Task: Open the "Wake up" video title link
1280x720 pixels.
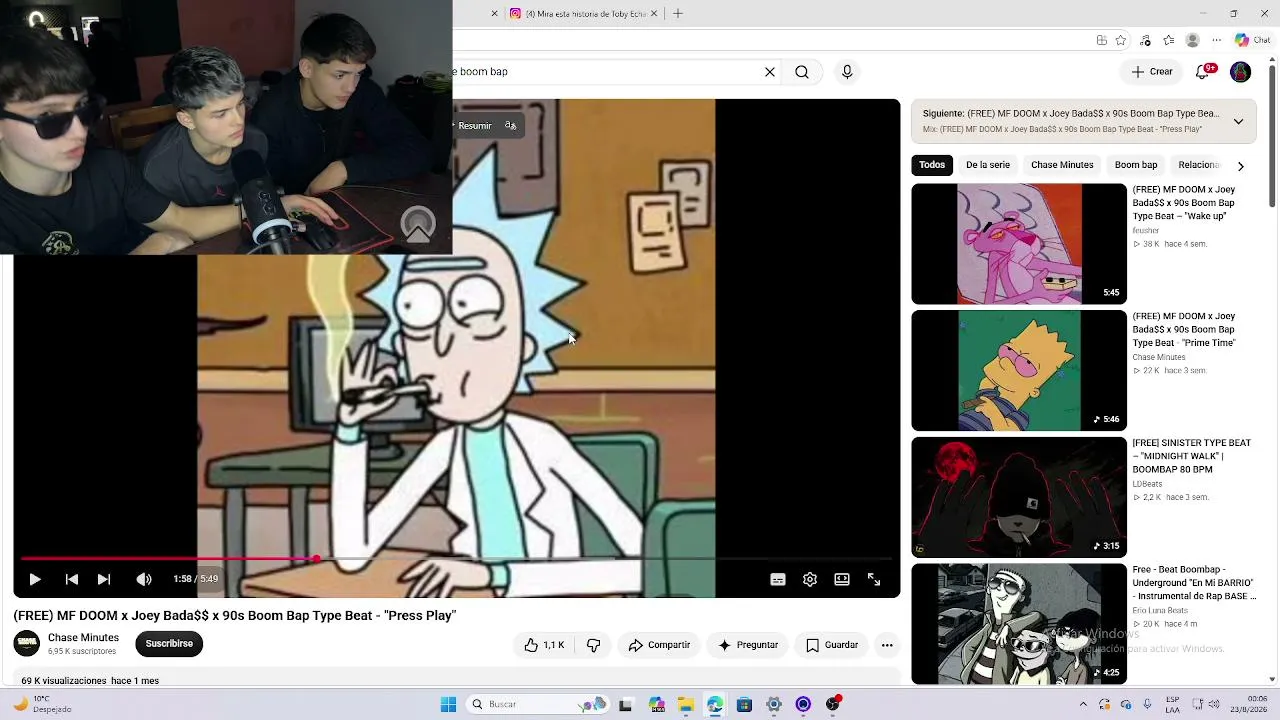Action: [x=1184, y=203]
